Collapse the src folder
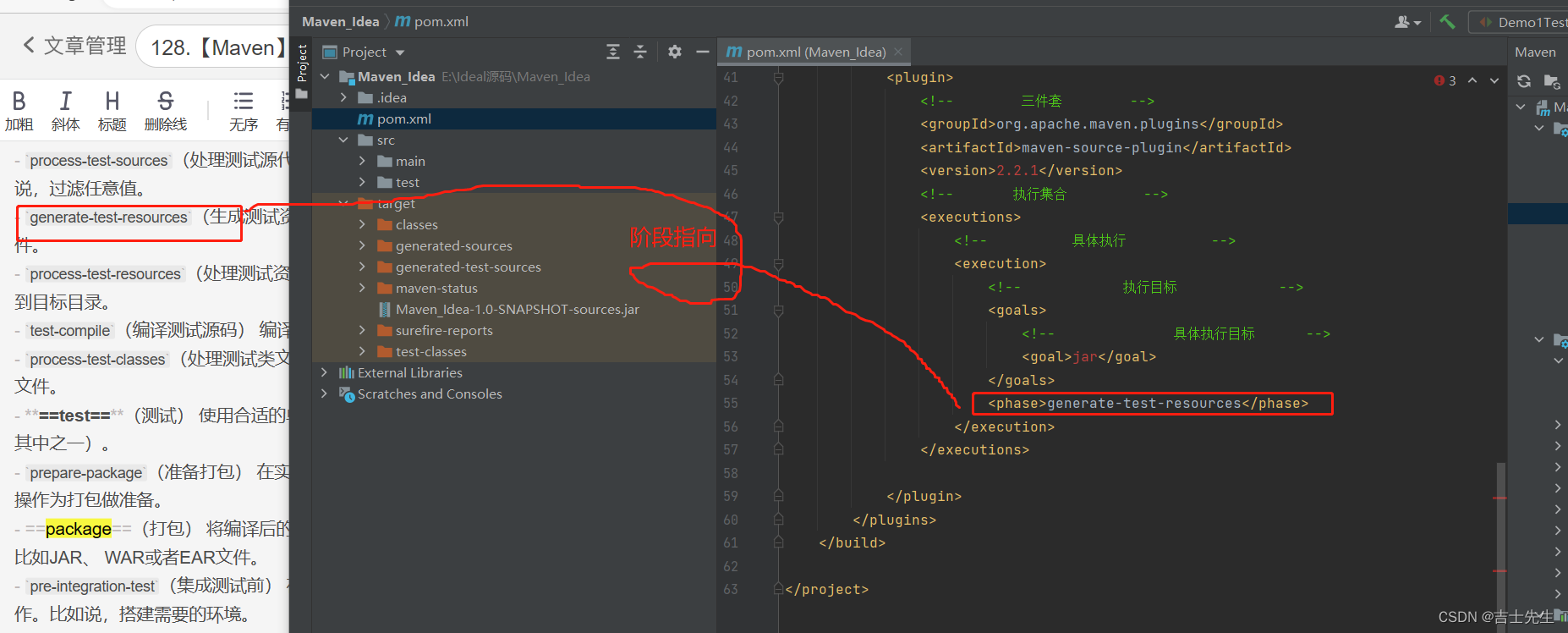This screenshot has height=633, width=1568. pos(343,140)
